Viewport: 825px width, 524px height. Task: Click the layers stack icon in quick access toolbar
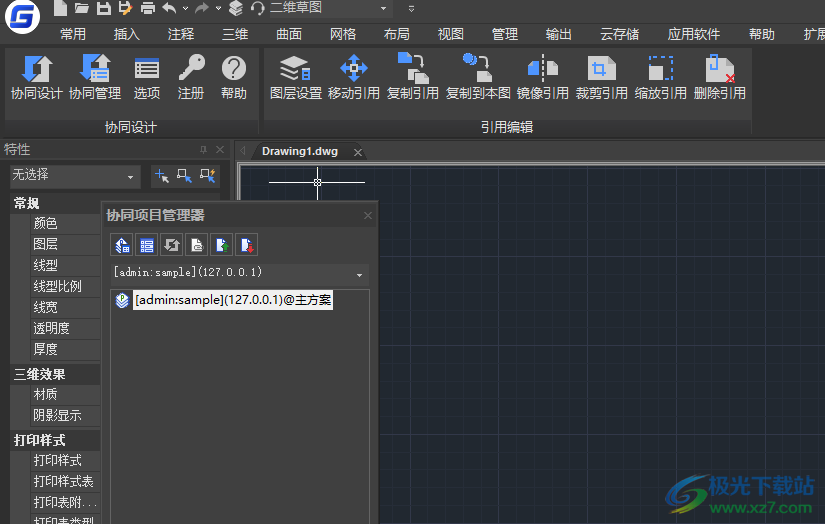click(236, 8)
